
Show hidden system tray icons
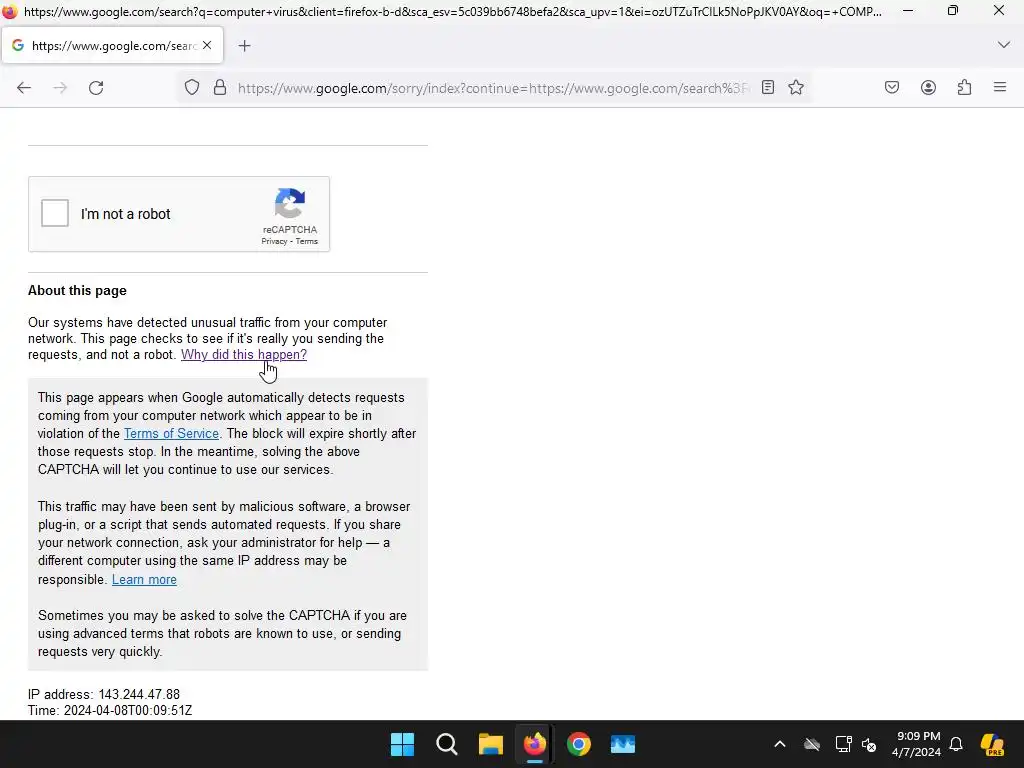point(780,744)
